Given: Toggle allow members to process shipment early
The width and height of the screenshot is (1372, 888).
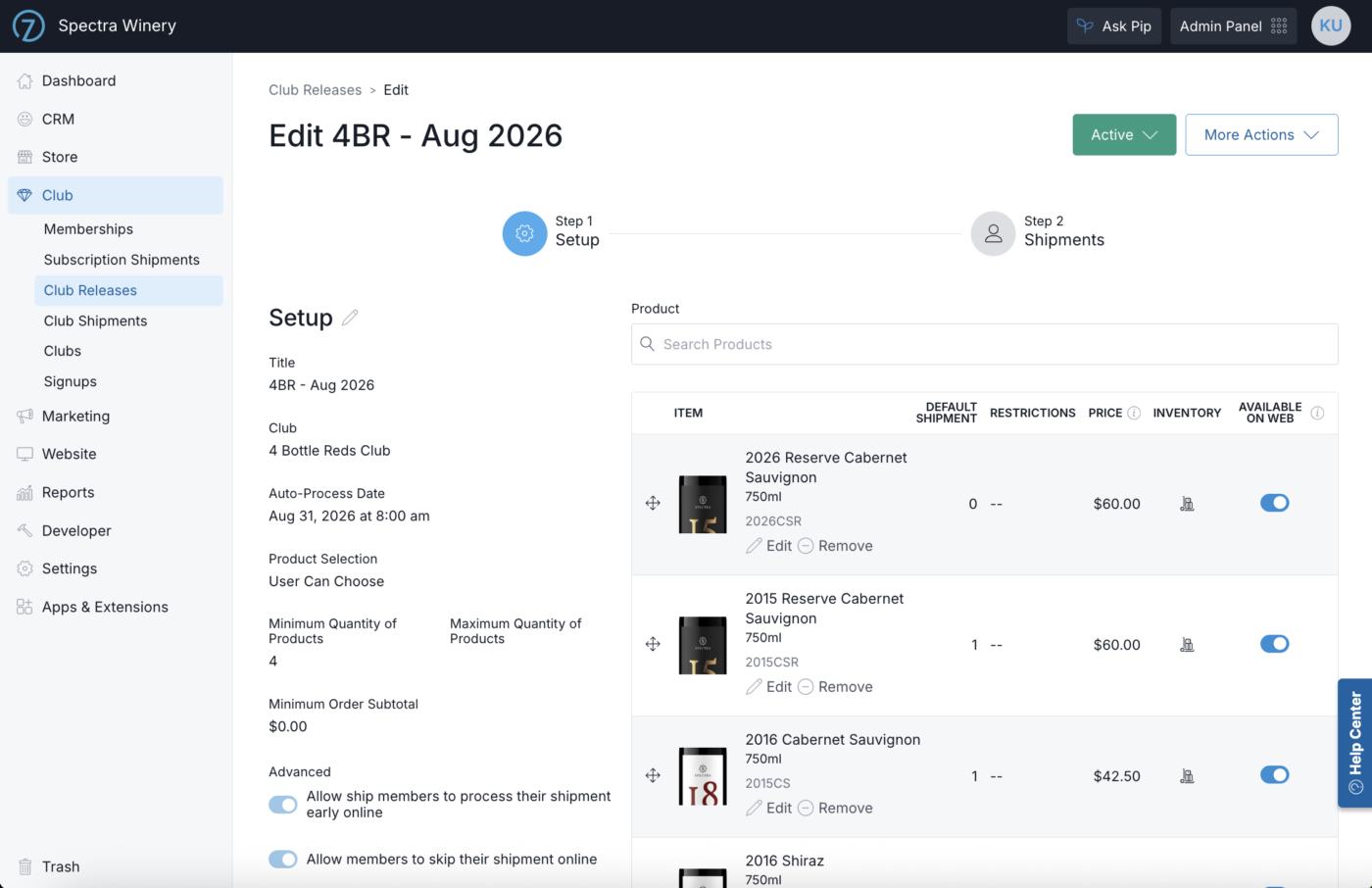Looking at the screenshot, I should (283, 805).
